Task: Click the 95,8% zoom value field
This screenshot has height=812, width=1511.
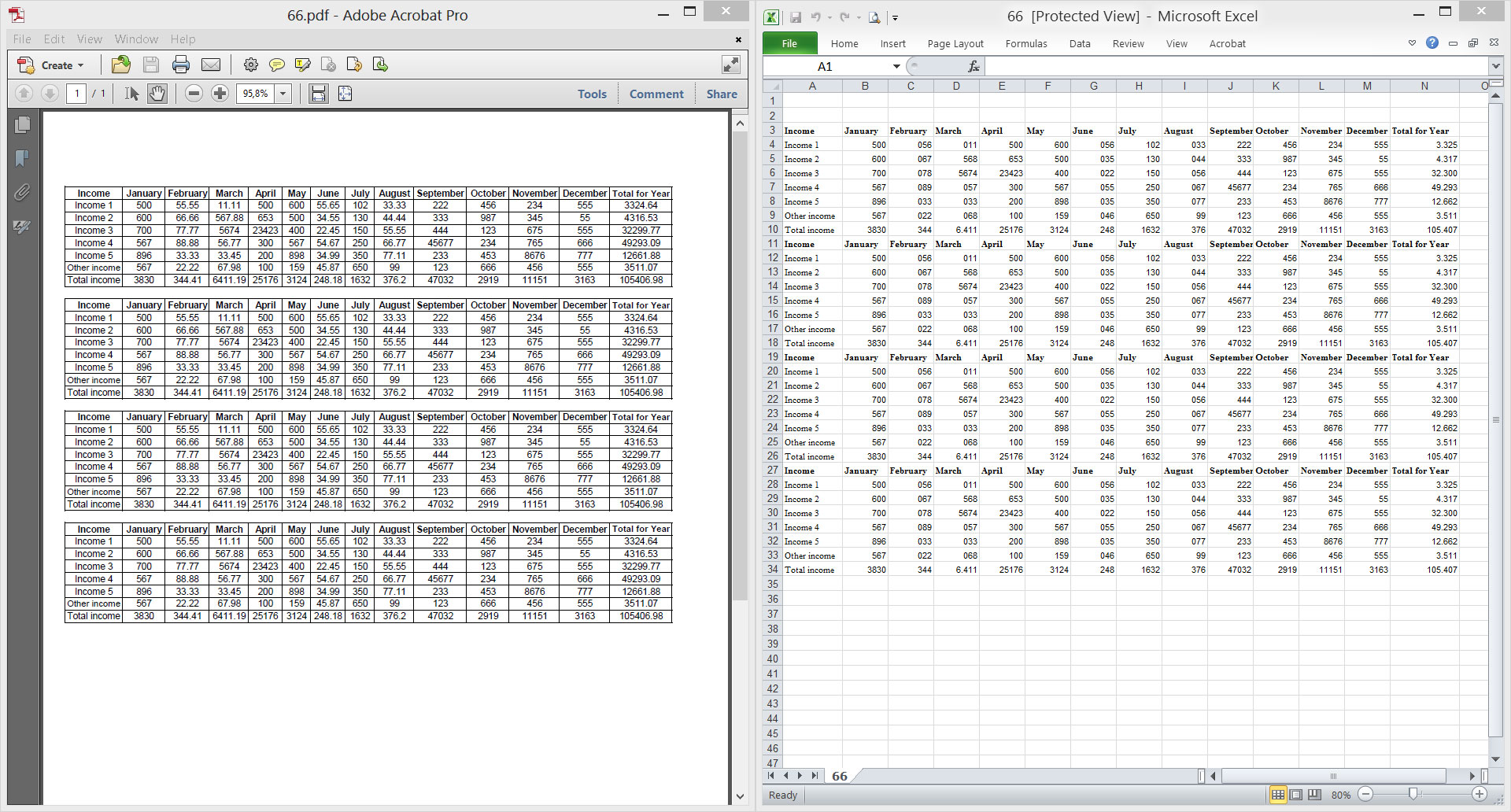Action: pyautogui.click(x=255, y=94)
